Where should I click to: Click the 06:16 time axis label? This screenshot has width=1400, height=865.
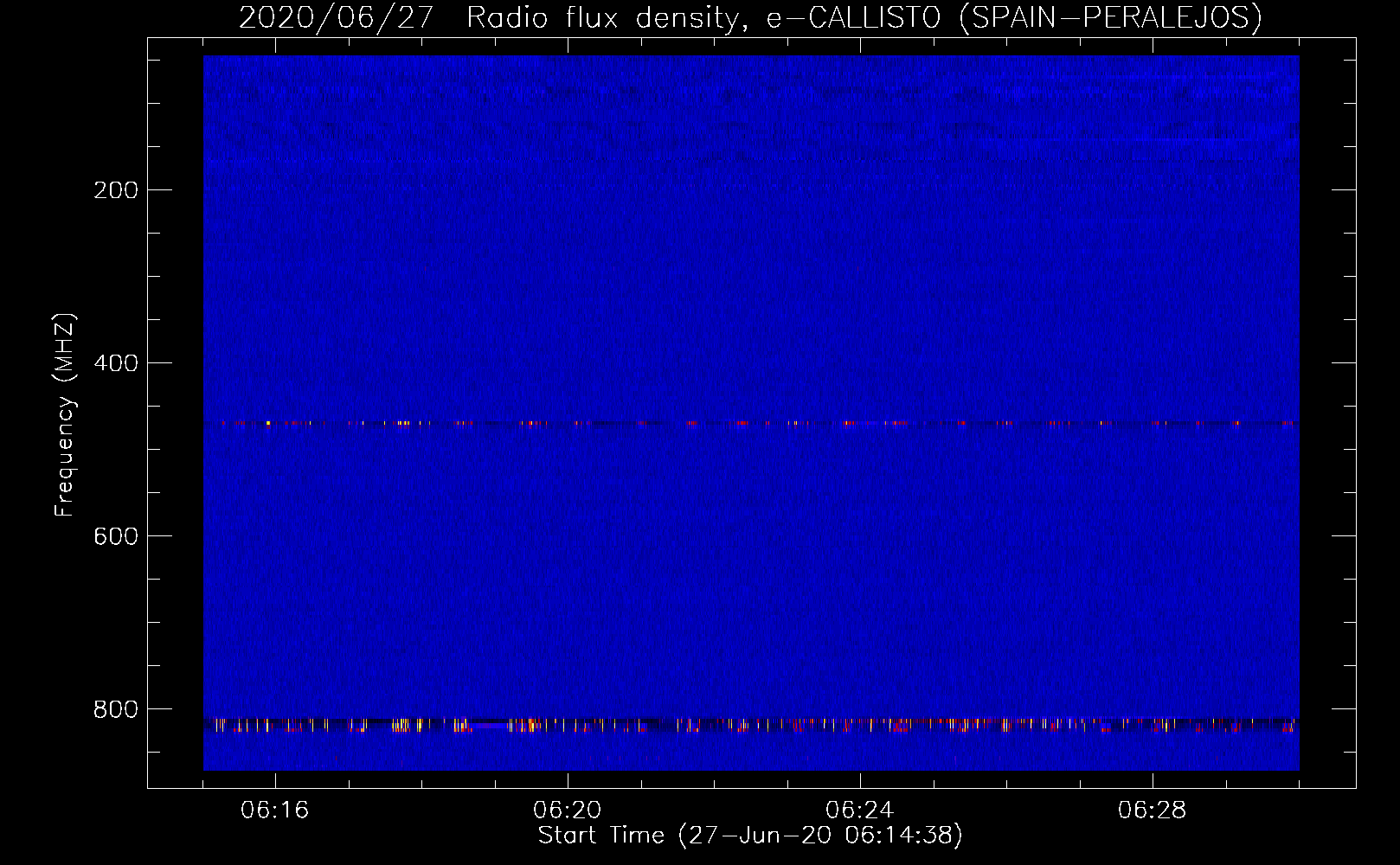[274, 811]
